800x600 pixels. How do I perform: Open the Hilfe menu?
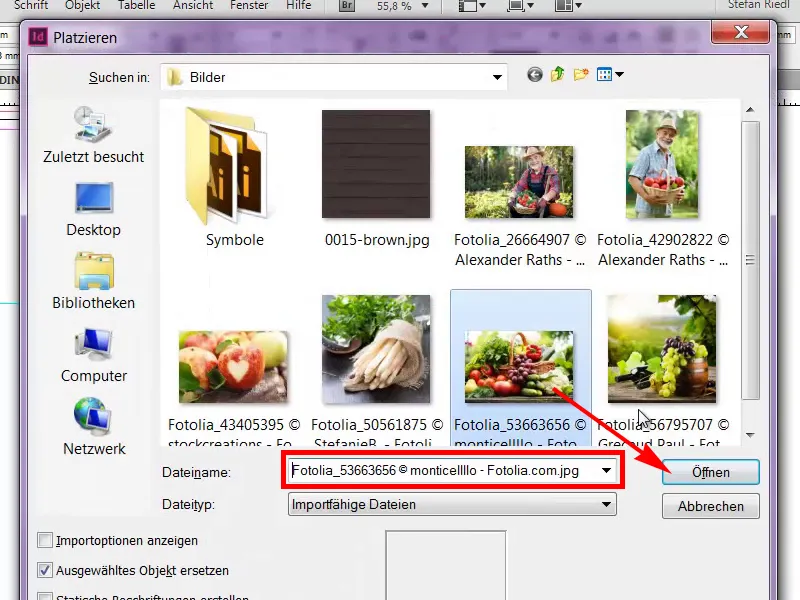(x=298, y=6)
